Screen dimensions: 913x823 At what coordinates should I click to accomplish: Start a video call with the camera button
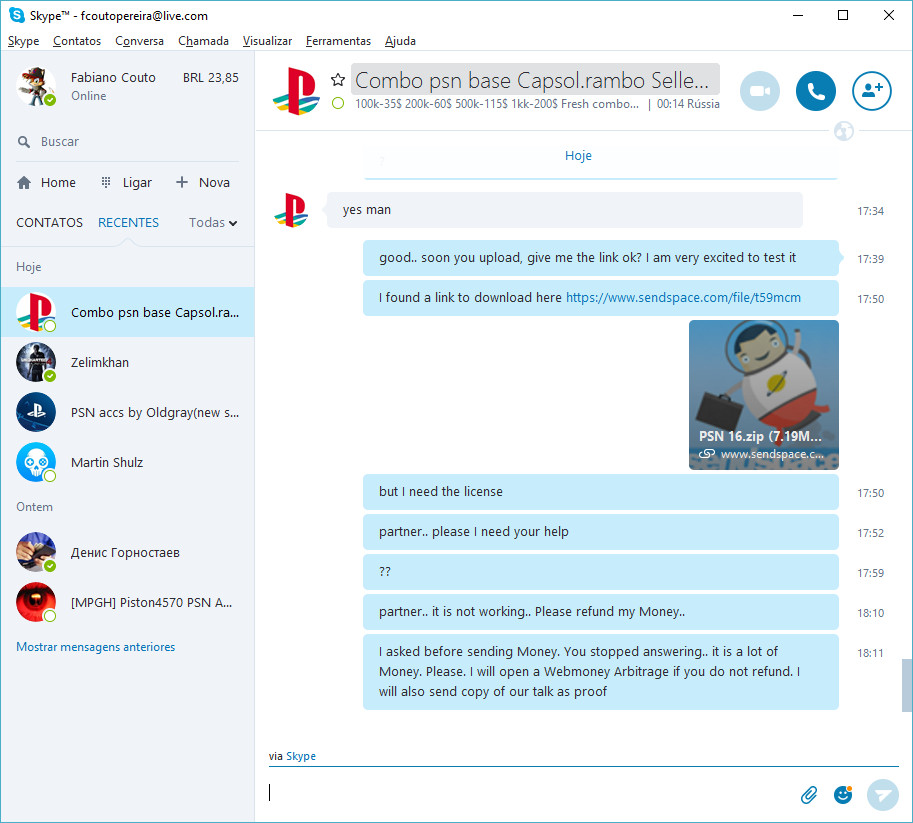point(759,91)
